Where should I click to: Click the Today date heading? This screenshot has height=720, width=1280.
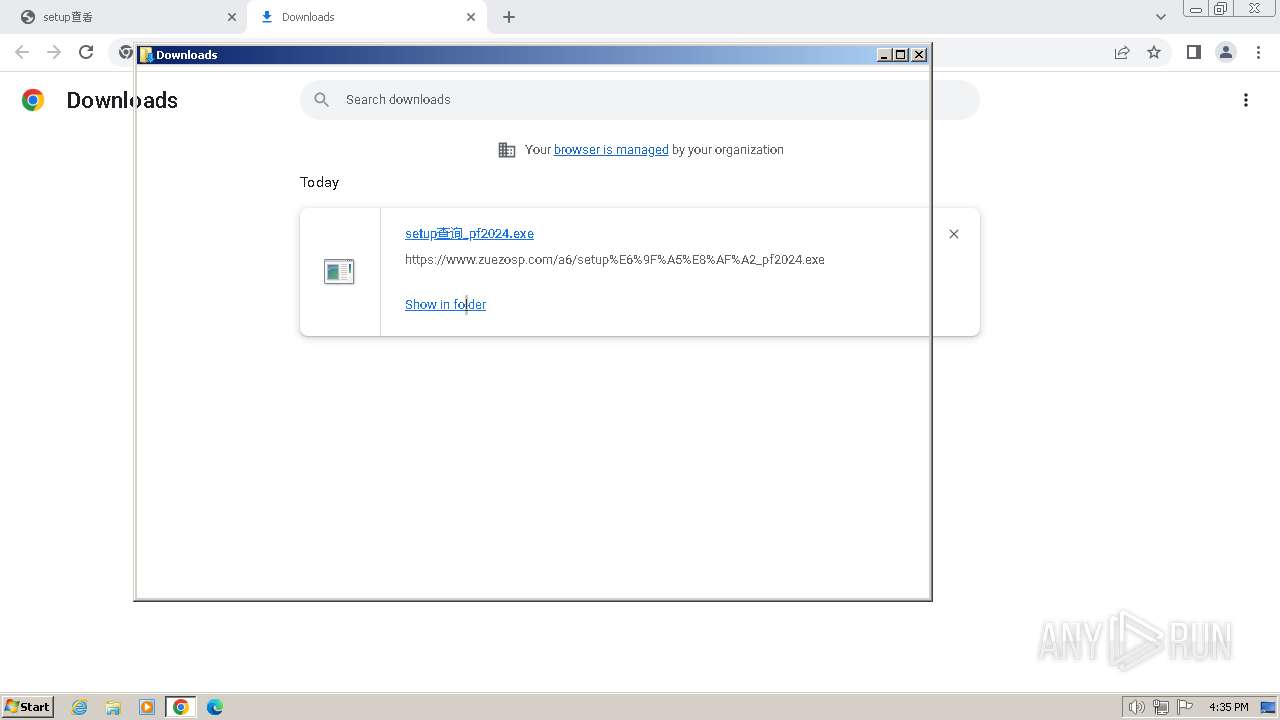pos(320,182)
